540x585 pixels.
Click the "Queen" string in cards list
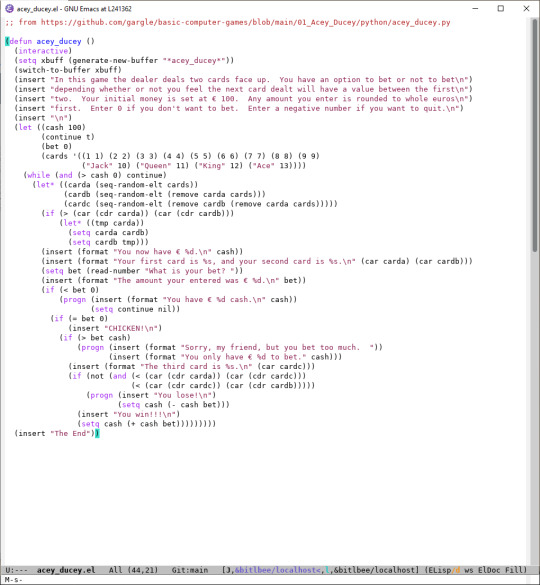tap(156, 166)
